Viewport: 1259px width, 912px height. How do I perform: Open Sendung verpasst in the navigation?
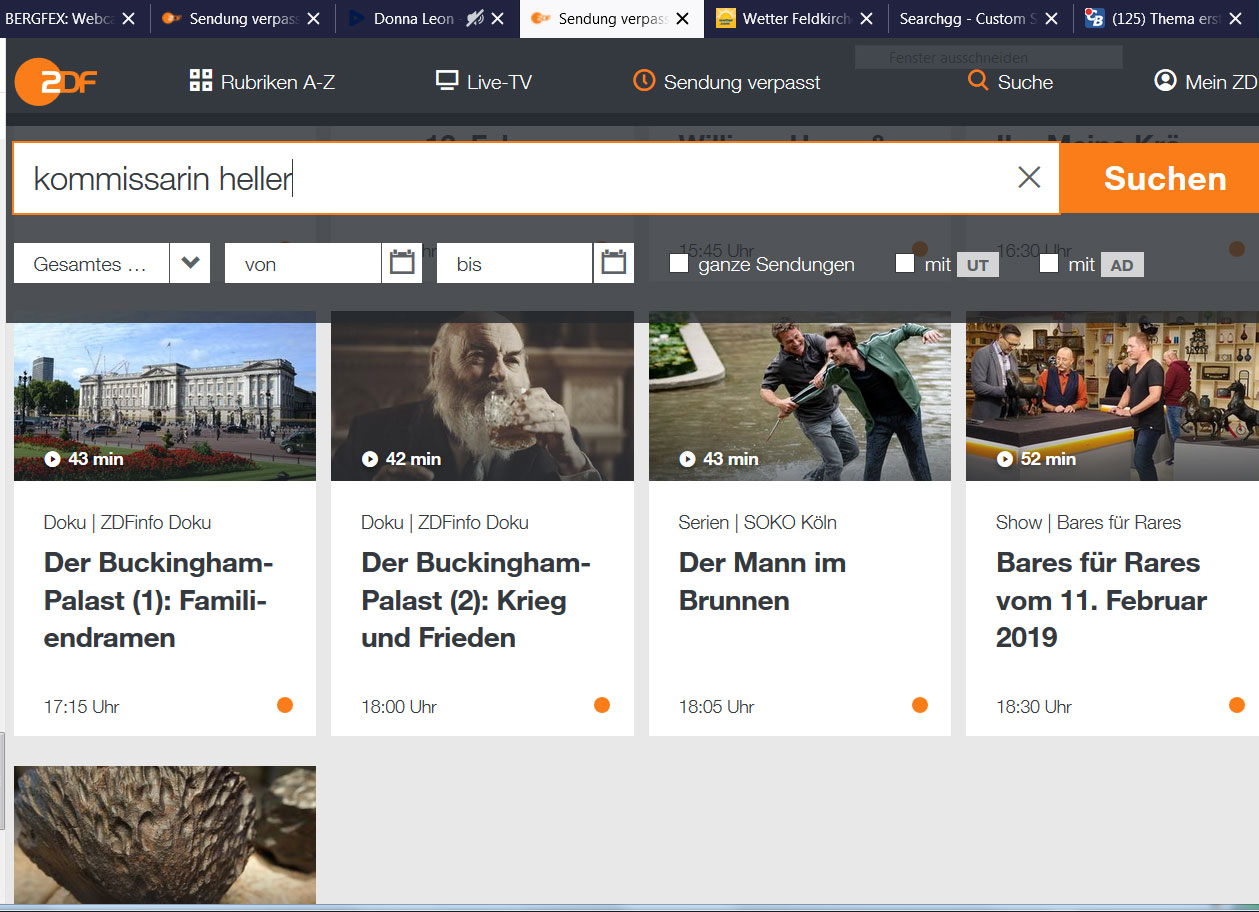click(x=727, y=82)
